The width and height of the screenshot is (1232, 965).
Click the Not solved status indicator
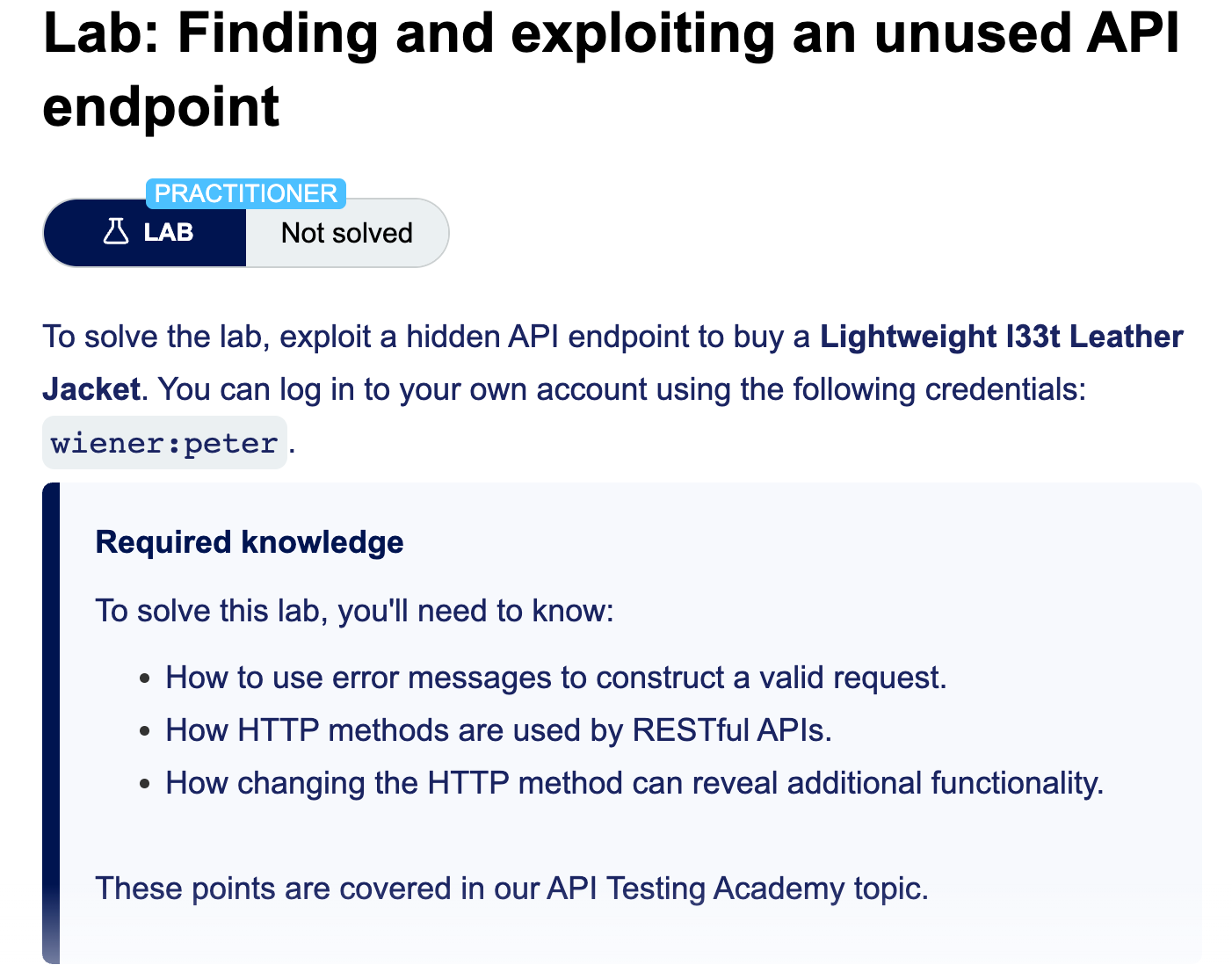pyautogui.click(x=347, y=233)
